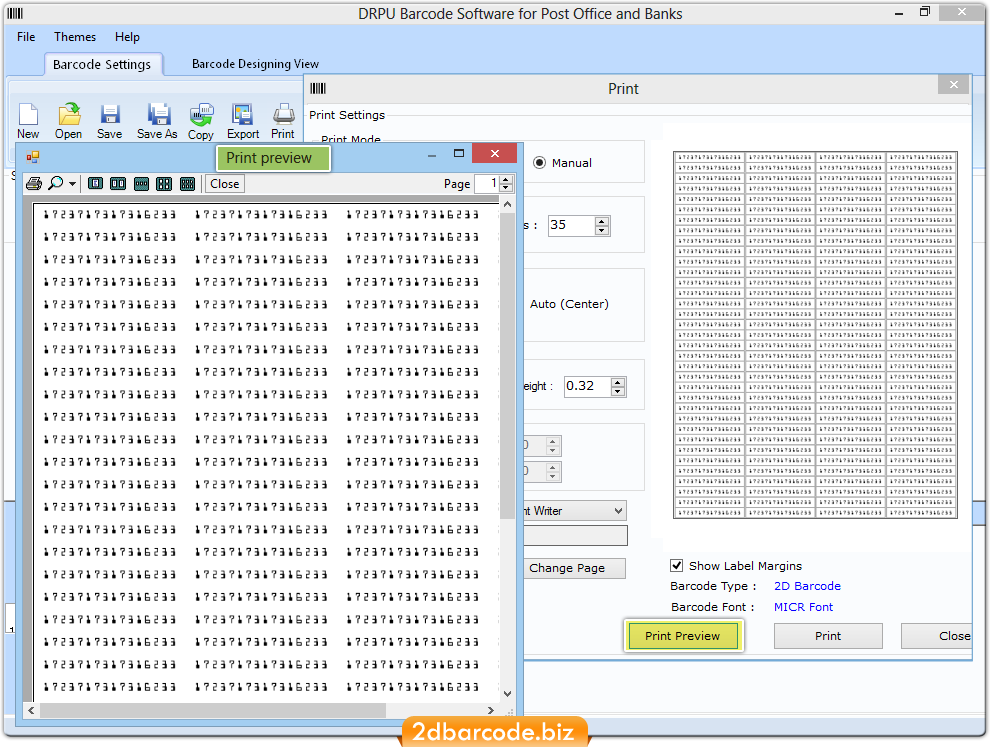Image resolution: width=990 pixels, height=747 pixels.
Task: Click the Print icon in the main toolbar
Action: (283, 114)
